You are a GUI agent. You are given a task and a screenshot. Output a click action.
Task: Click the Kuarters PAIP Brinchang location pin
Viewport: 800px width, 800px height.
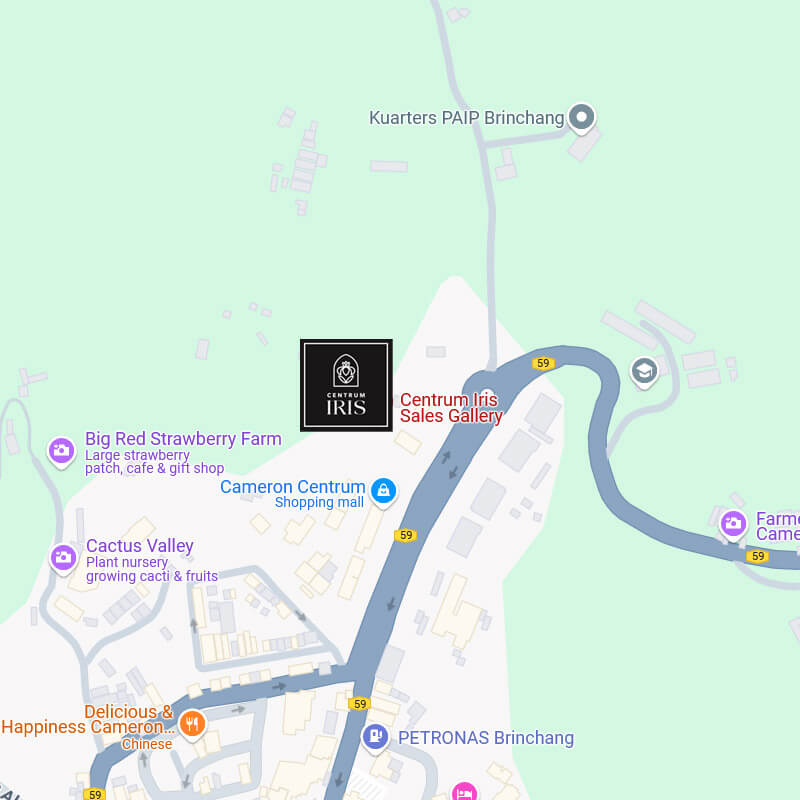(582, 118)
